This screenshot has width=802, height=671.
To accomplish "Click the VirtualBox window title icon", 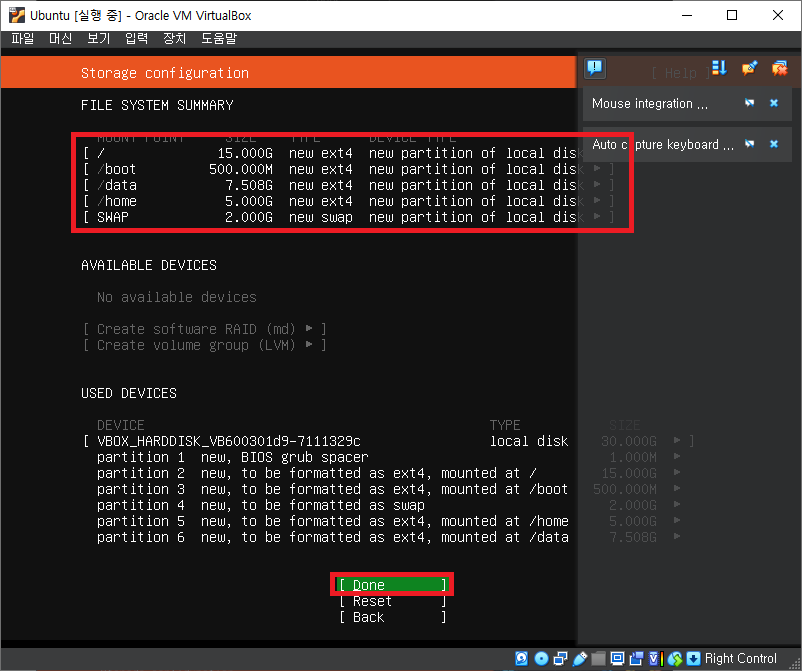I will tap(16, 15).
